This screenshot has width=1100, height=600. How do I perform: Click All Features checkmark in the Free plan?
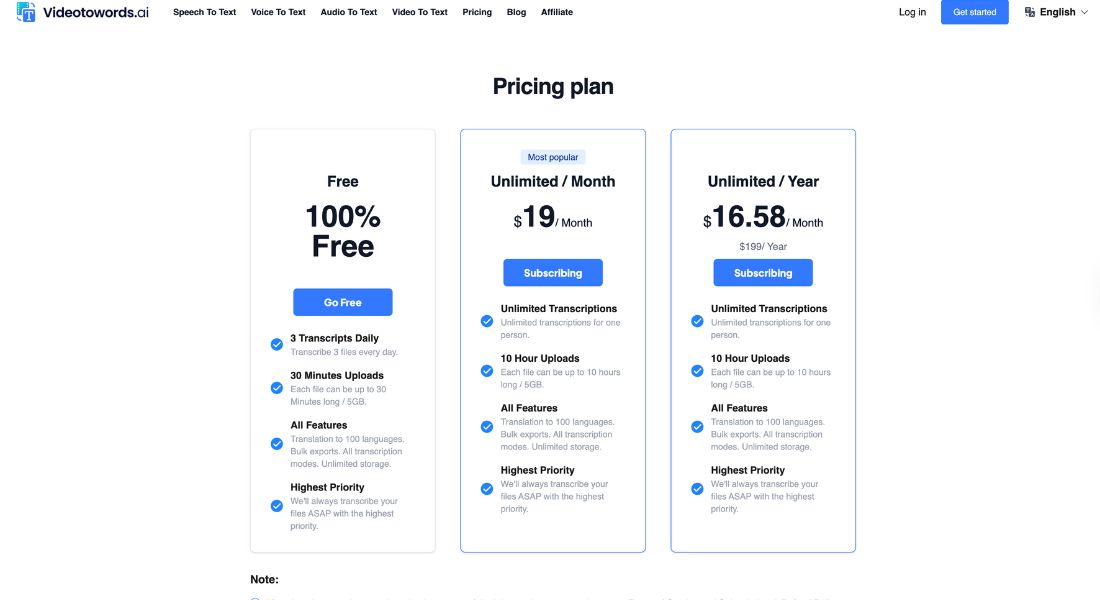click(x=276, y=444)
